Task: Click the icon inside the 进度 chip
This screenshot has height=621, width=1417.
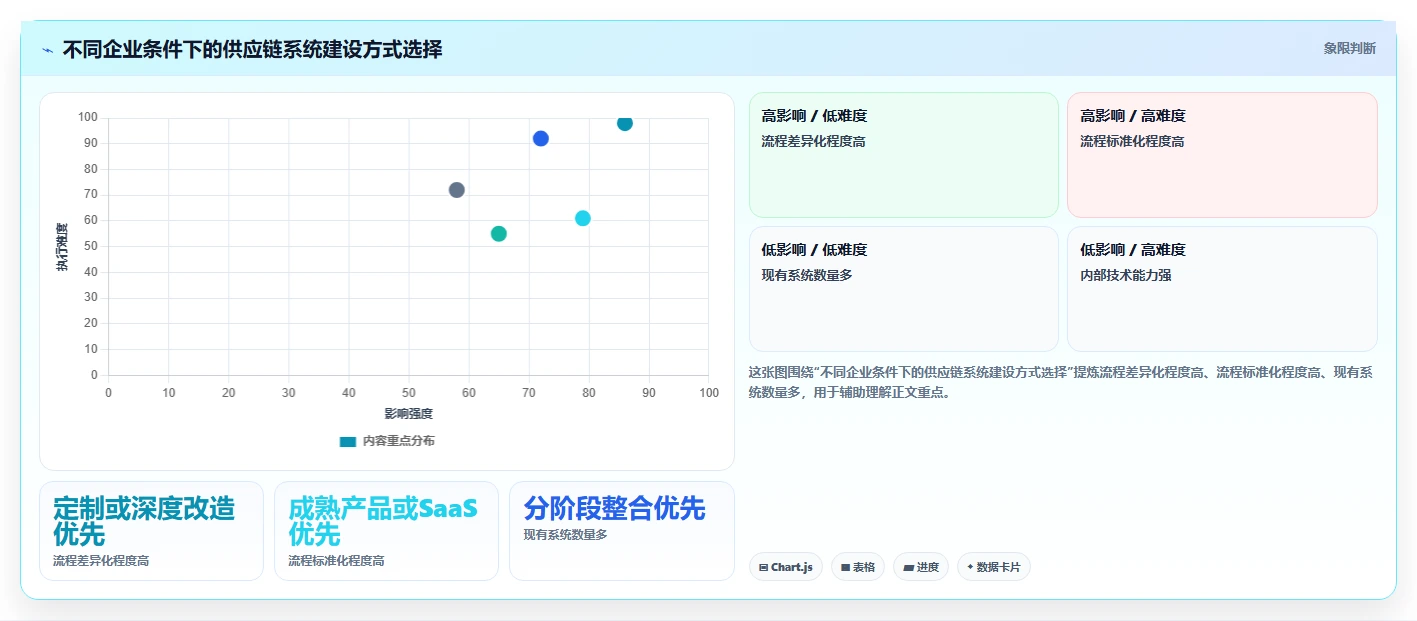Action: point(908,567)
